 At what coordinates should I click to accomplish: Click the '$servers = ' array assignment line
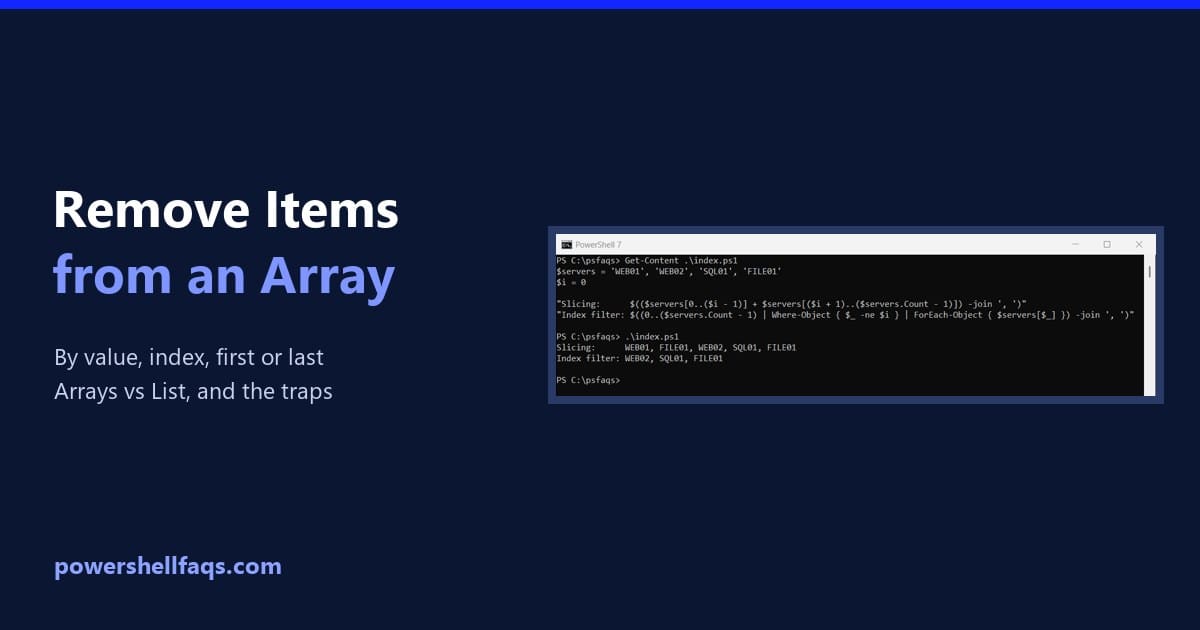point(669,270)
